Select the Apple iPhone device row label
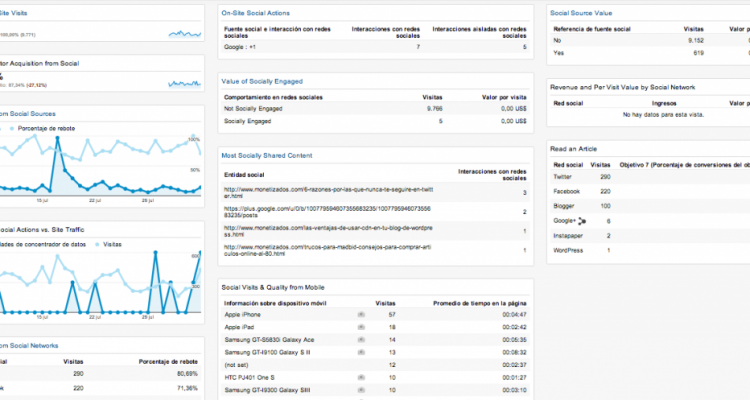 click(243, 315)
